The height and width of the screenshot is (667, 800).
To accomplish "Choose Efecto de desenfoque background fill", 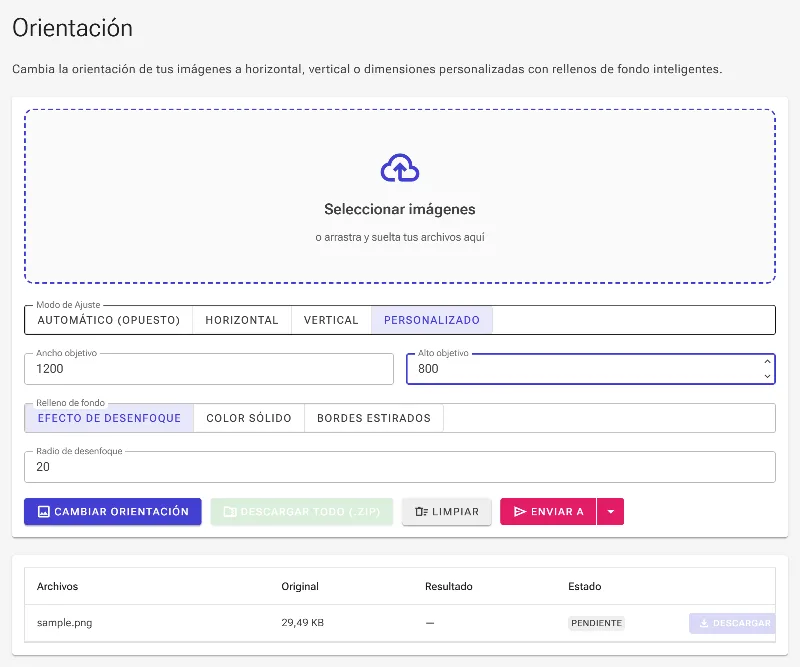I will click(x=109, y=418).
